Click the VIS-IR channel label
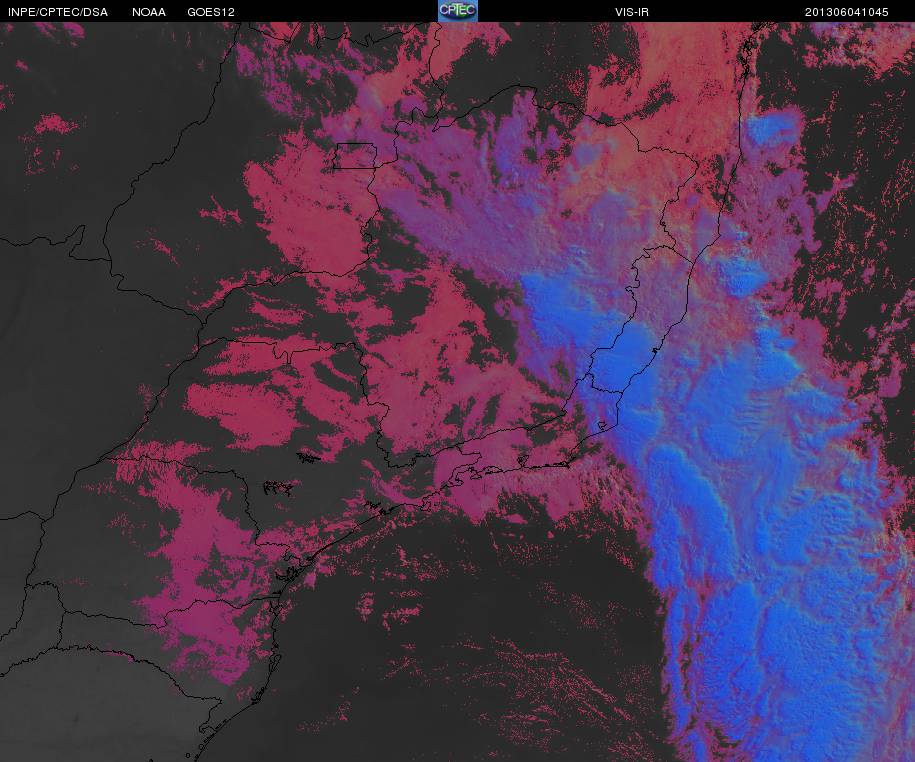Screen dimensions: 915x762 pos(631,12)
